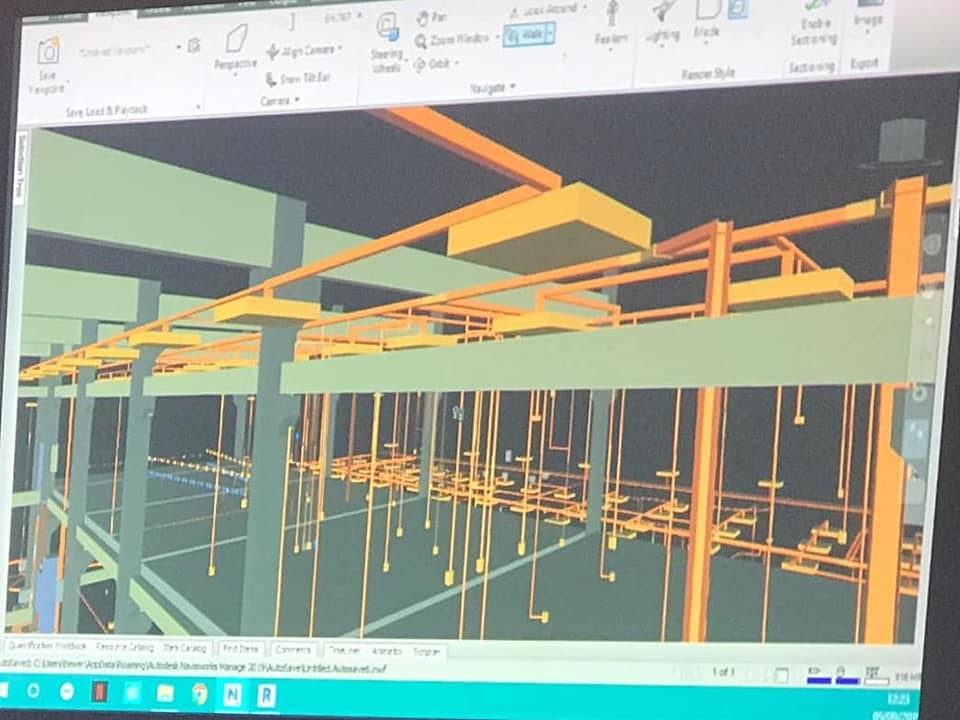Screen dimensions: 960x720
Task: Click the Save Viewpoint camera icon
Action: pos(48,51)
